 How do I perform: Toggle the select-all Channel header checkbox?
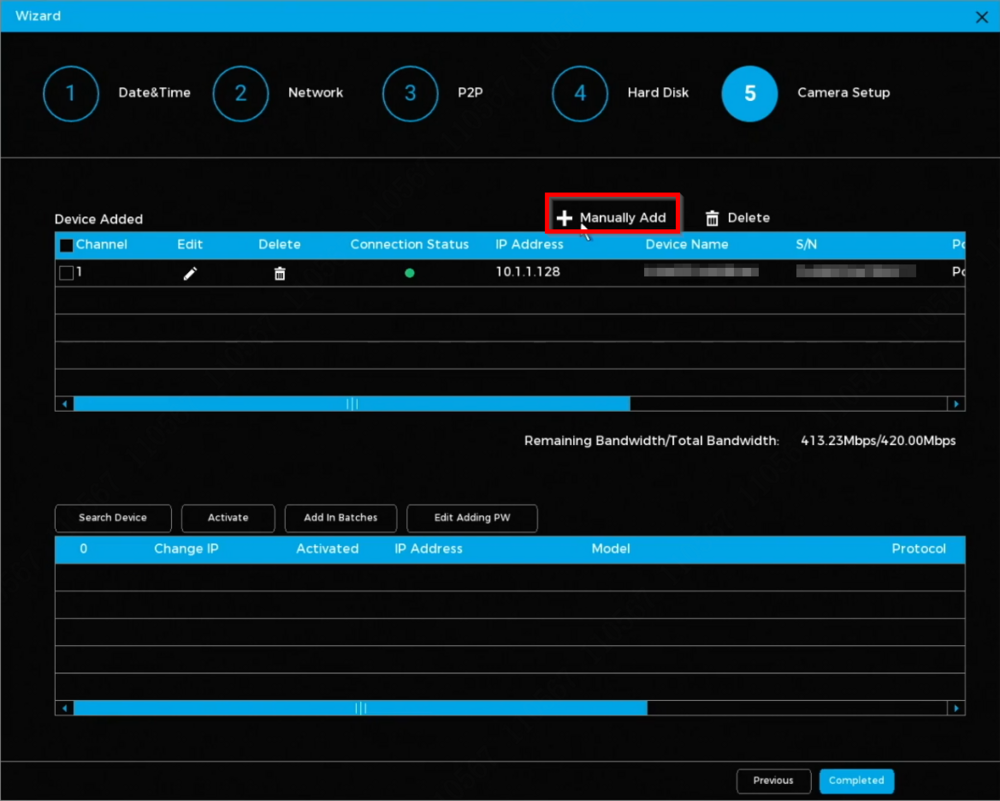[66, 245]
